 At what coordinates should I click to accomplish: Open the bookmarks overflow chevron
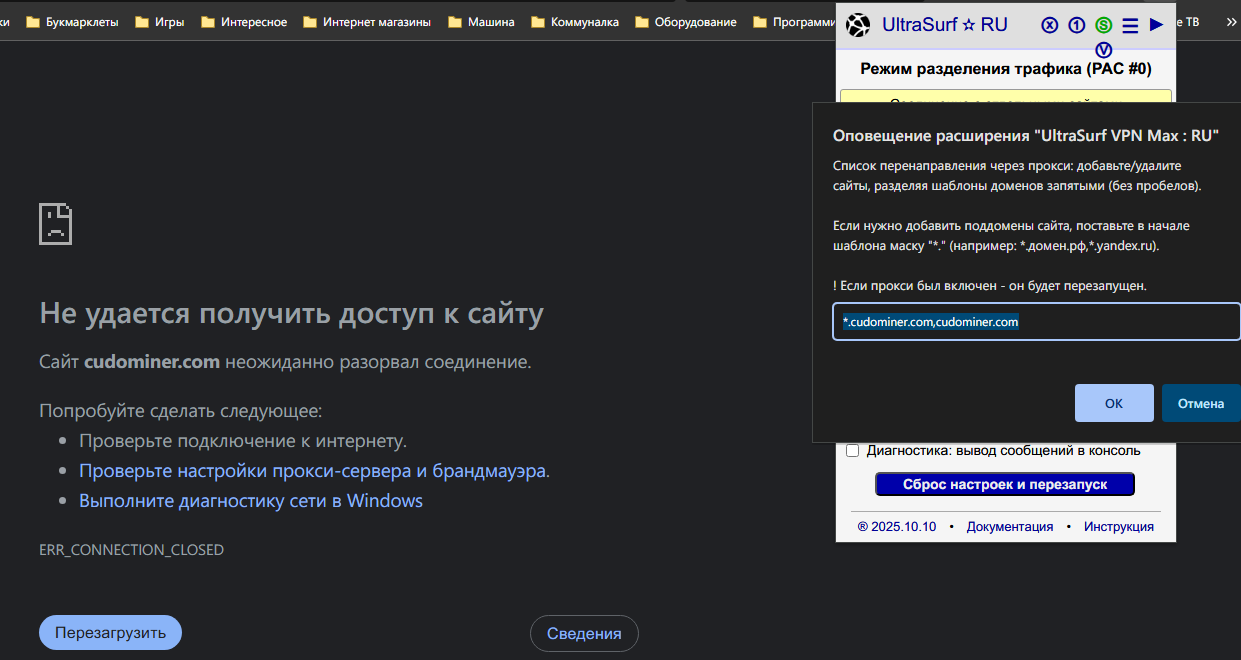[x=1231, y=22]
